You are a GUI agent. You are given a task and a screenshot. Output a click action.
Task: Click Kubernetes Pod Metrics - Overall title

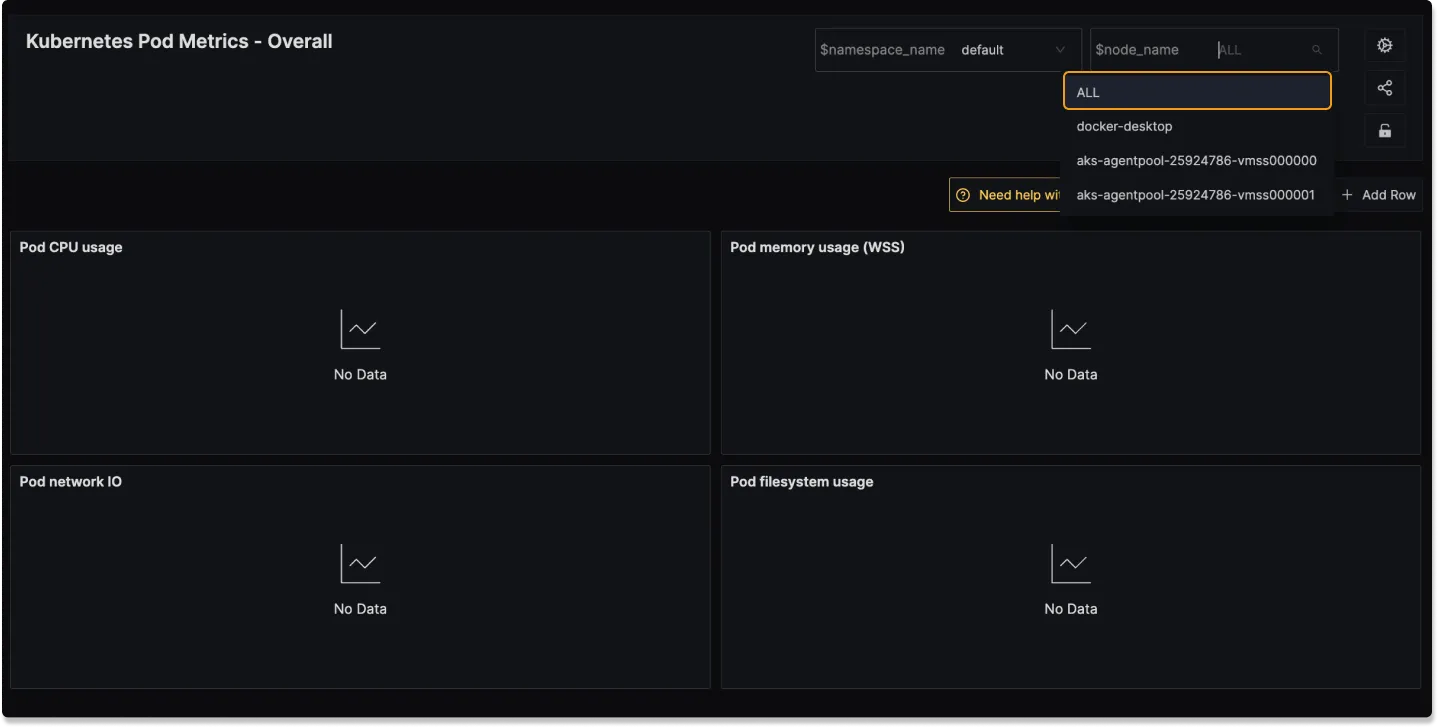[x=179, y=41]
